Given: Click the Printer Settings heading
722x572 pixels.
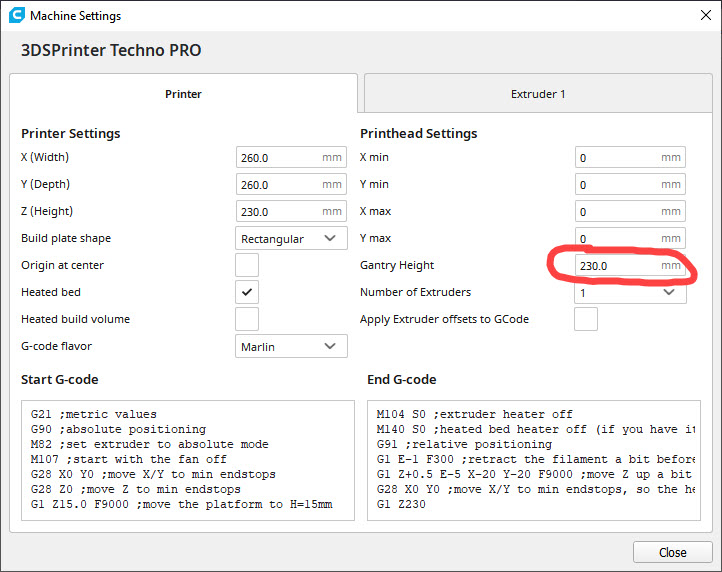Looking at the screenshot, I should pos(70,133).
